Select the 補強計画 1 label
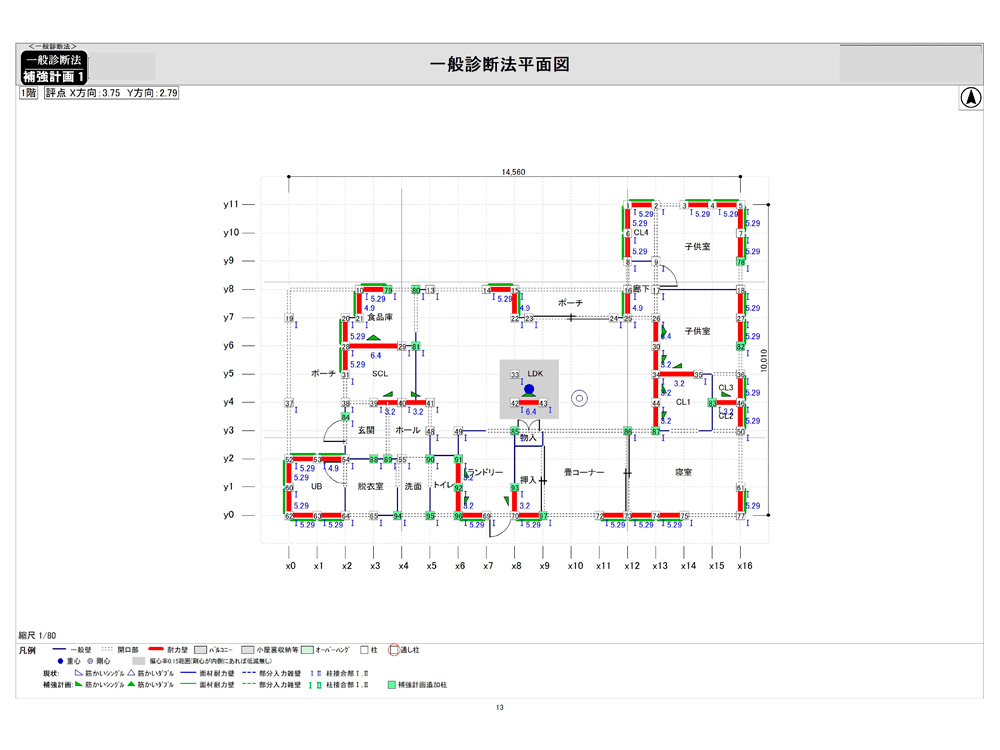This screenshot has width=1000, height=750. 54,76
